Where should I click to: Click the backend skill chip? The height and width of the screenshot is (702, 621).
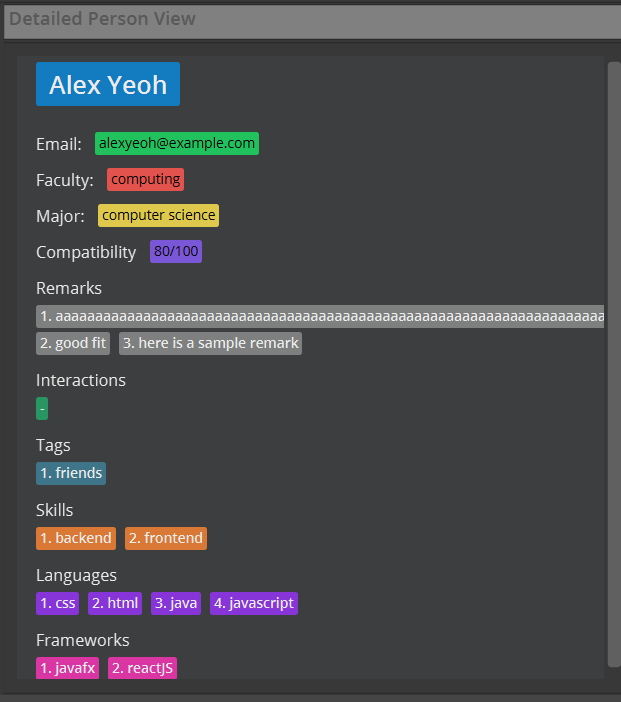(76, 538)
